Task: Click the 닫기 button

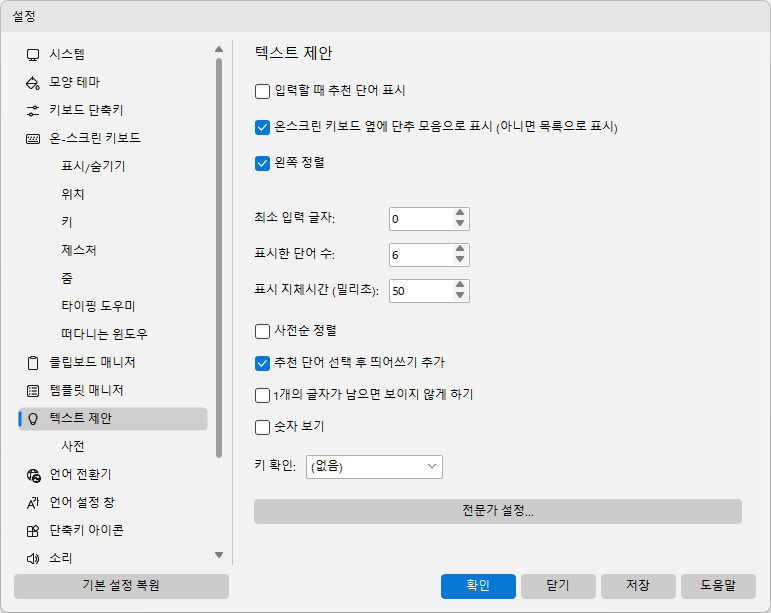Action: 558,586
